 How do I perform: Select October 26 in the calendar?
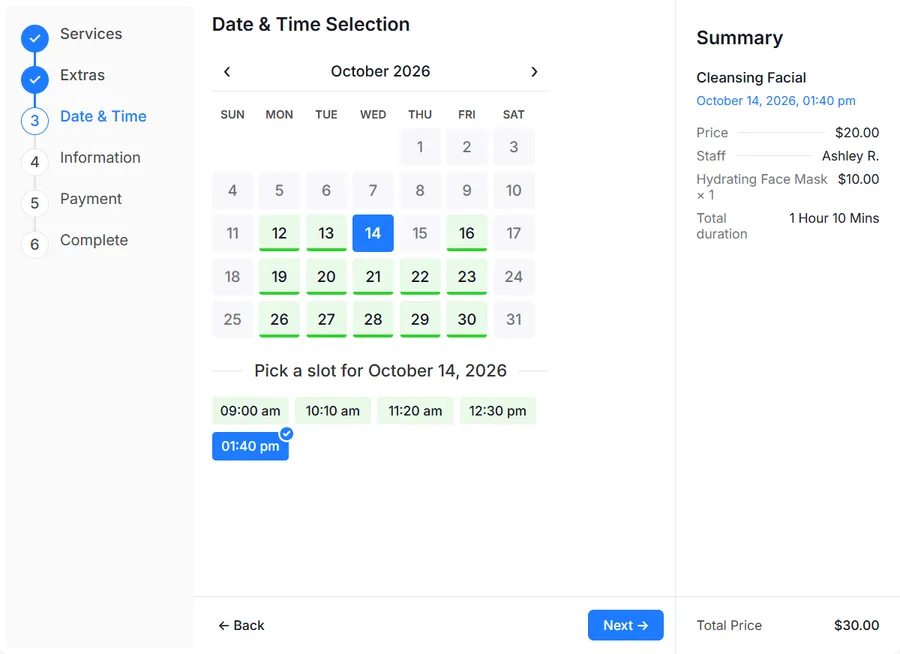click(280, 319)
